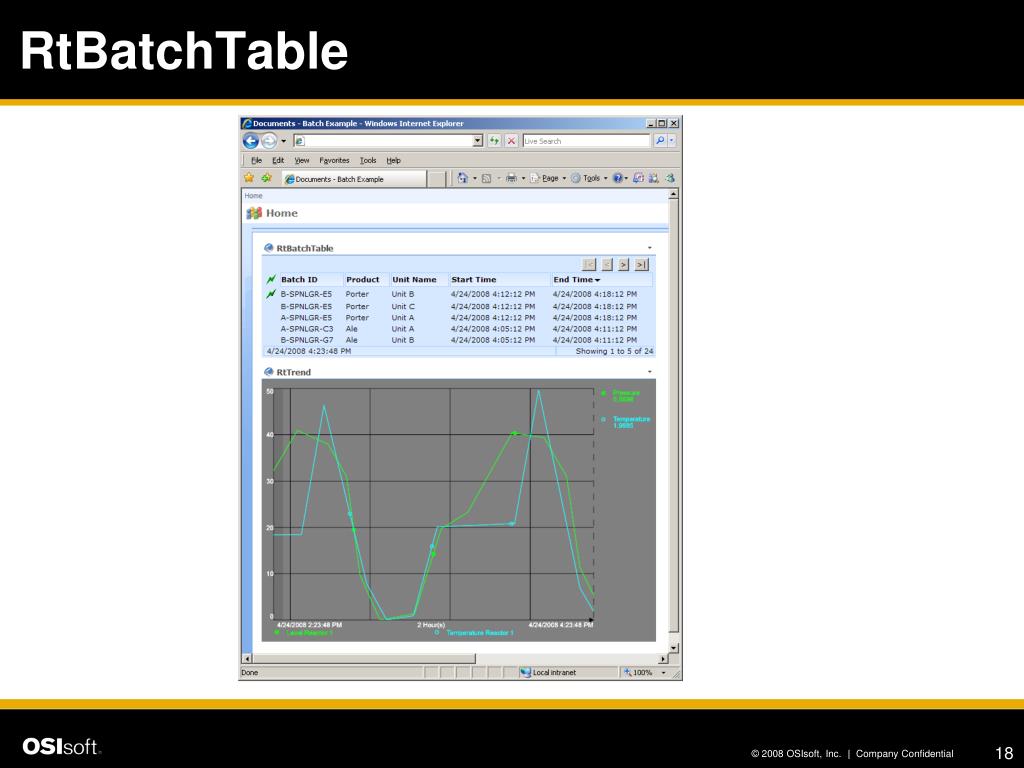The image size is (1024, 768).
Task: Open the Page toolbar menu
Action: pos(547,178)
